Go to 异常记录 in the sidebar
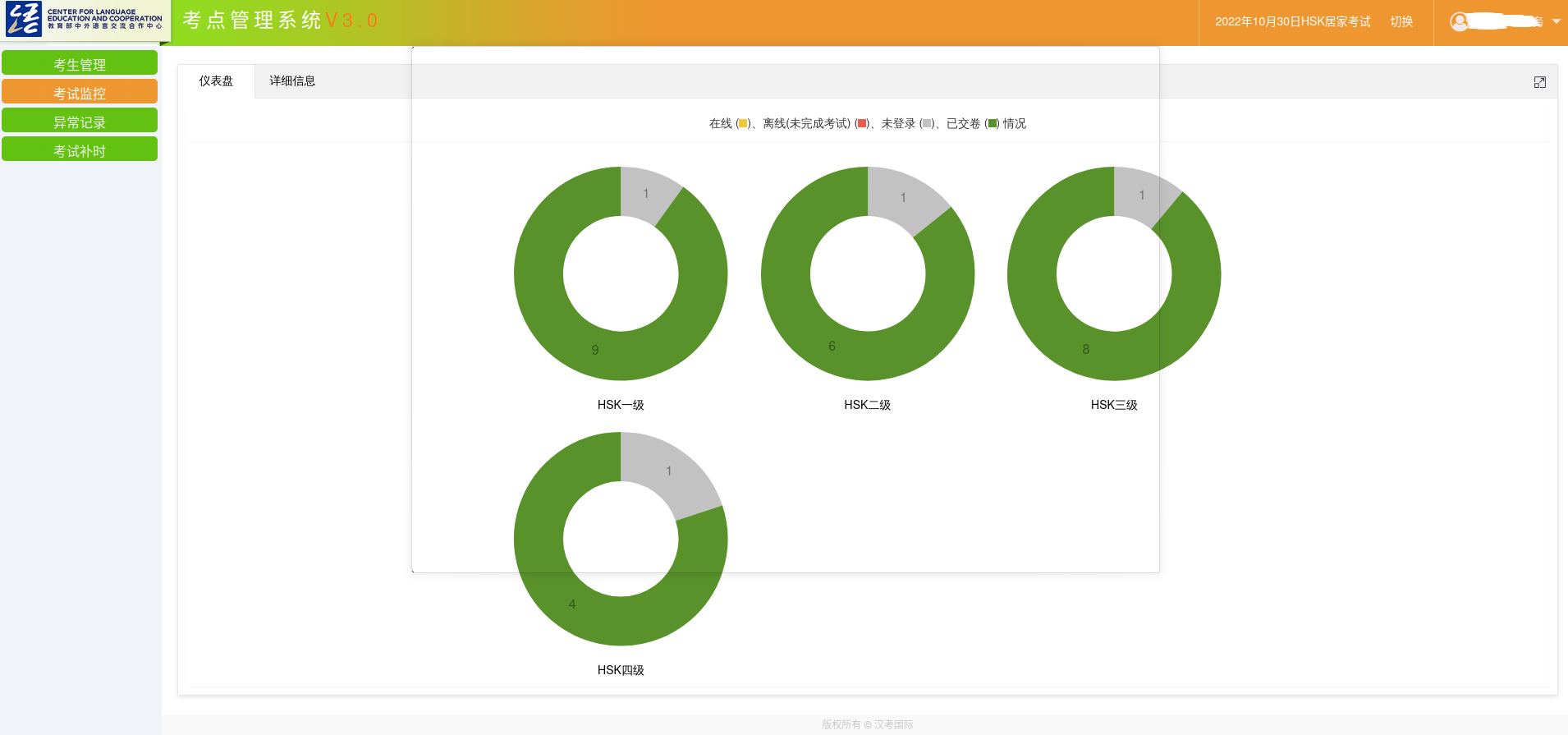 coord(80,122)
